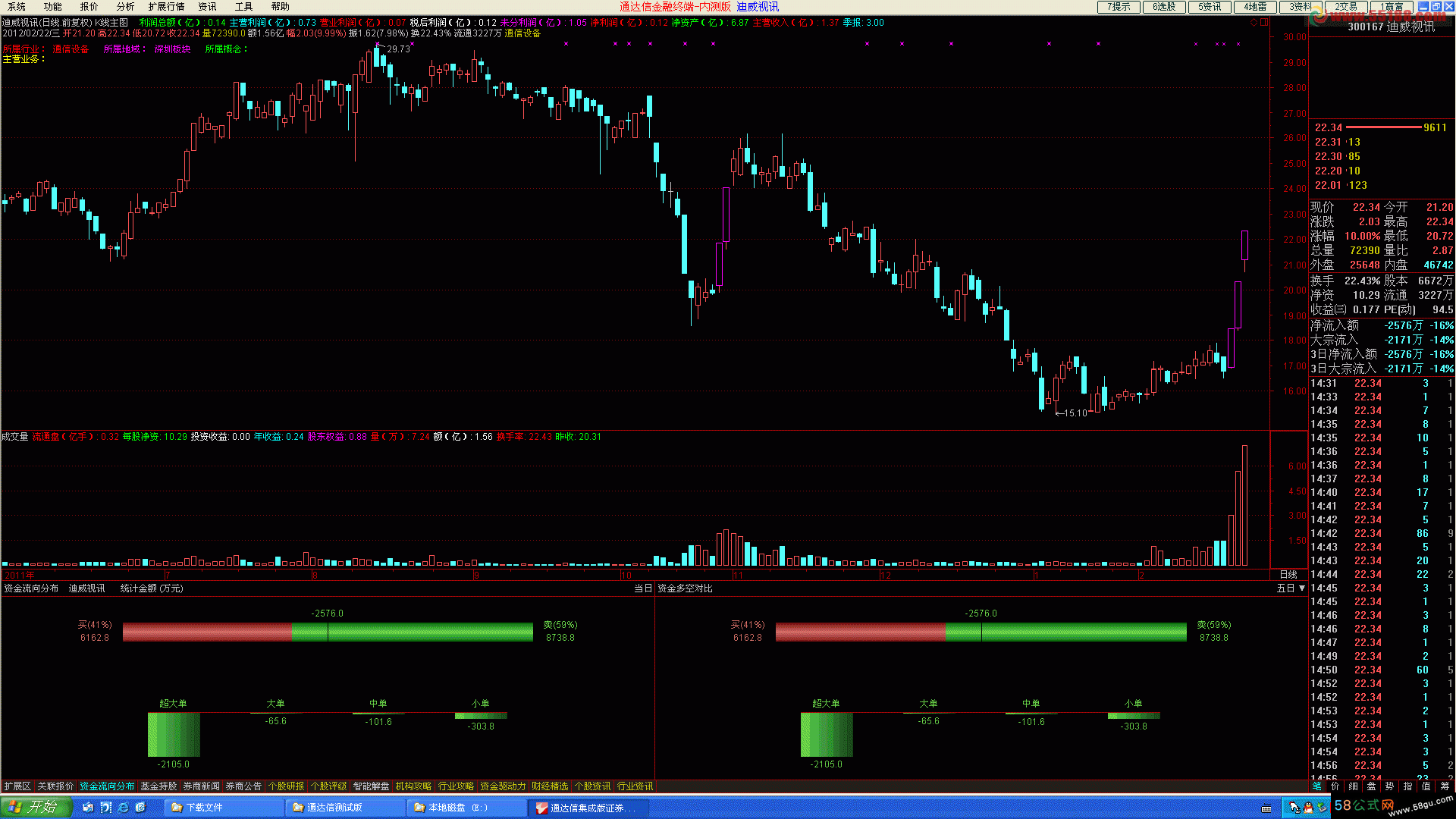Image resolution: width=1456 pixels, height=819 pixels.
Task: Click the red-green buy/sell ratio bar on the left
Action: [x=328, y=632]
